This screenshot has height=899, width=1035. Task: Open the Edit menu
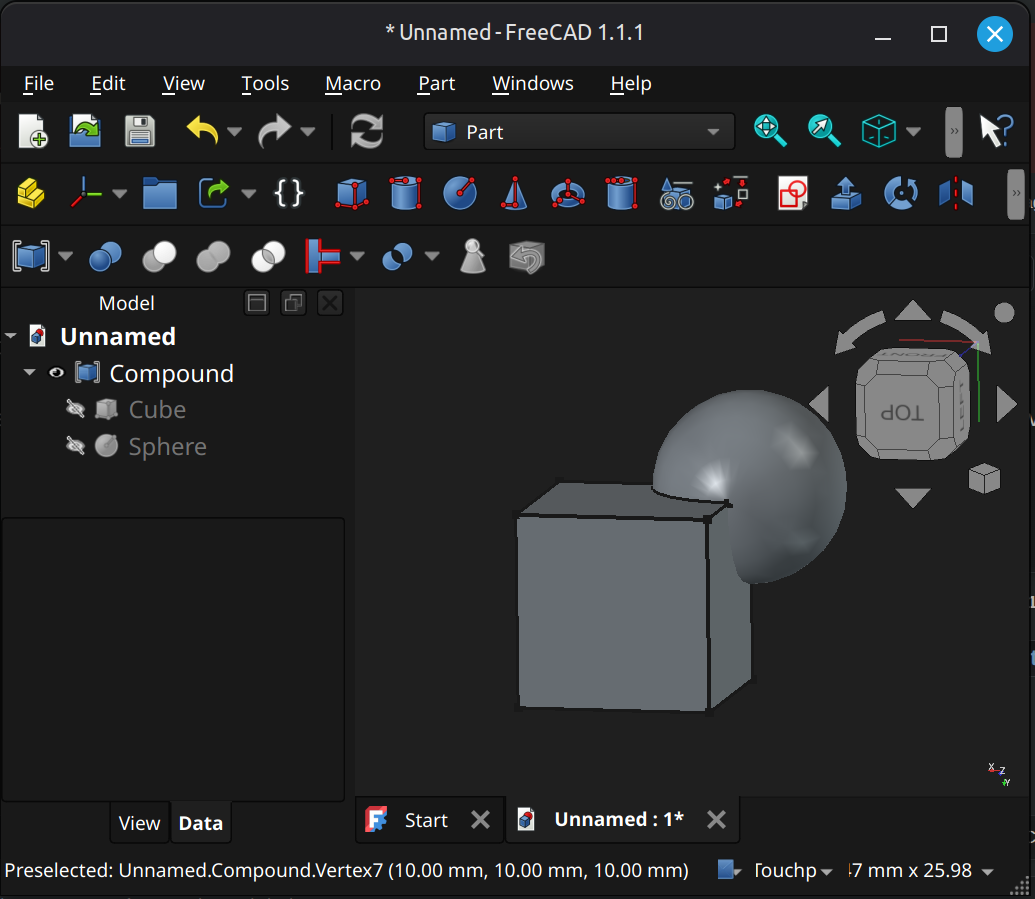[x=108, y=84]
